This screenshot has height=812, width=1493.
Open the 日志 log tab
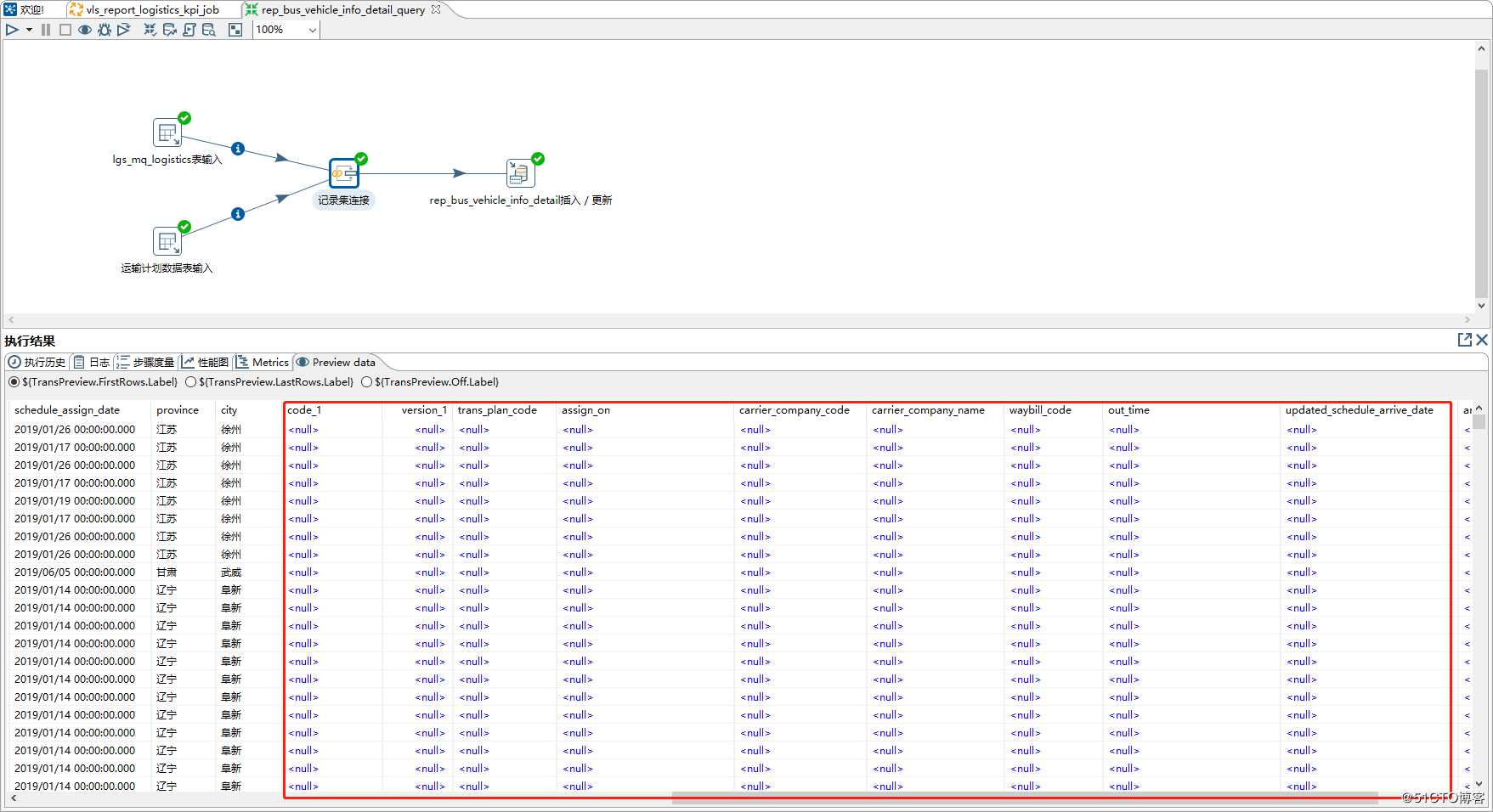[92, 362]
